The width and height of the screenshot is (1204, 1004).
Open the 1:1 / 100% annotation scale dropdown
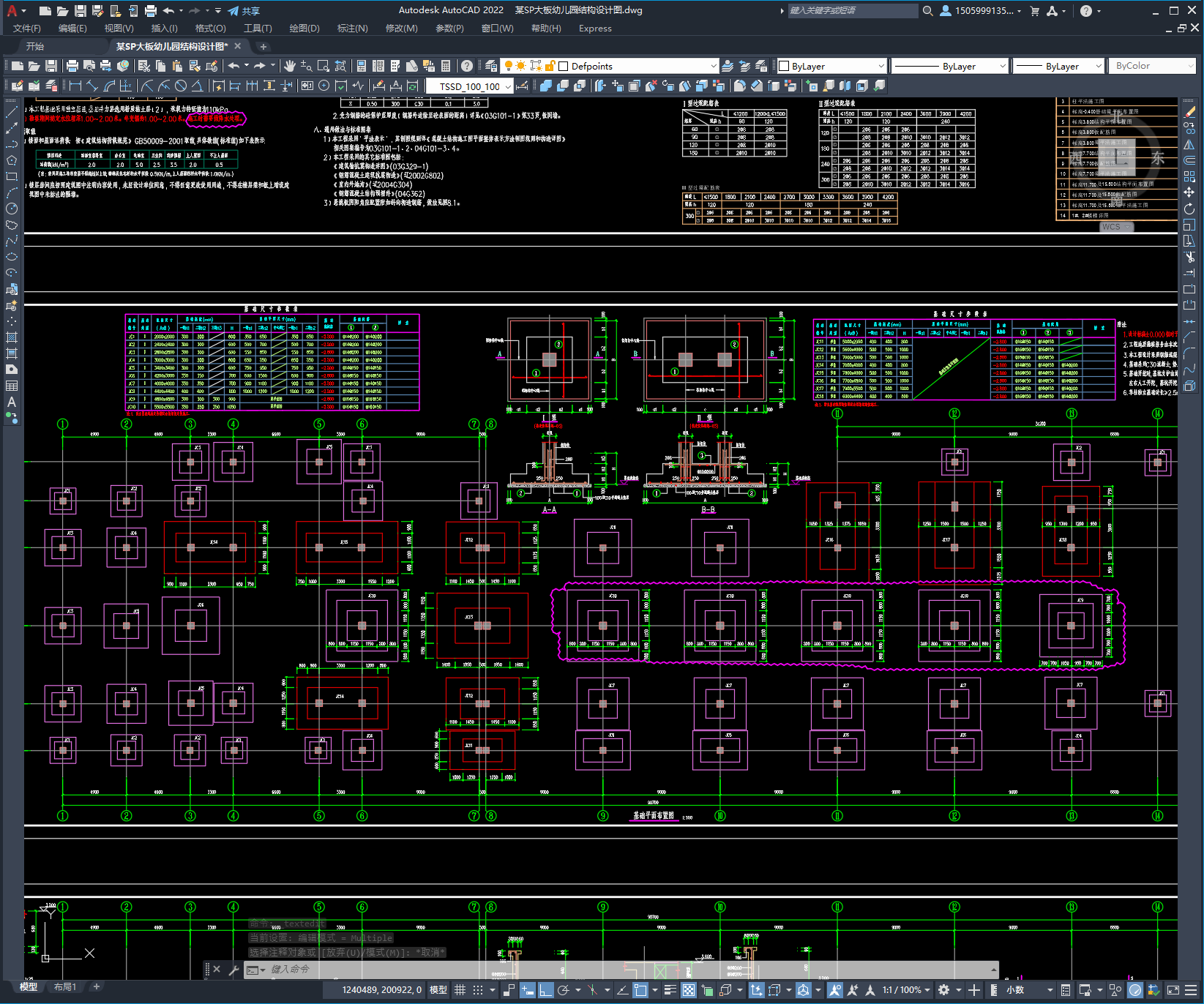pos(906,990)
